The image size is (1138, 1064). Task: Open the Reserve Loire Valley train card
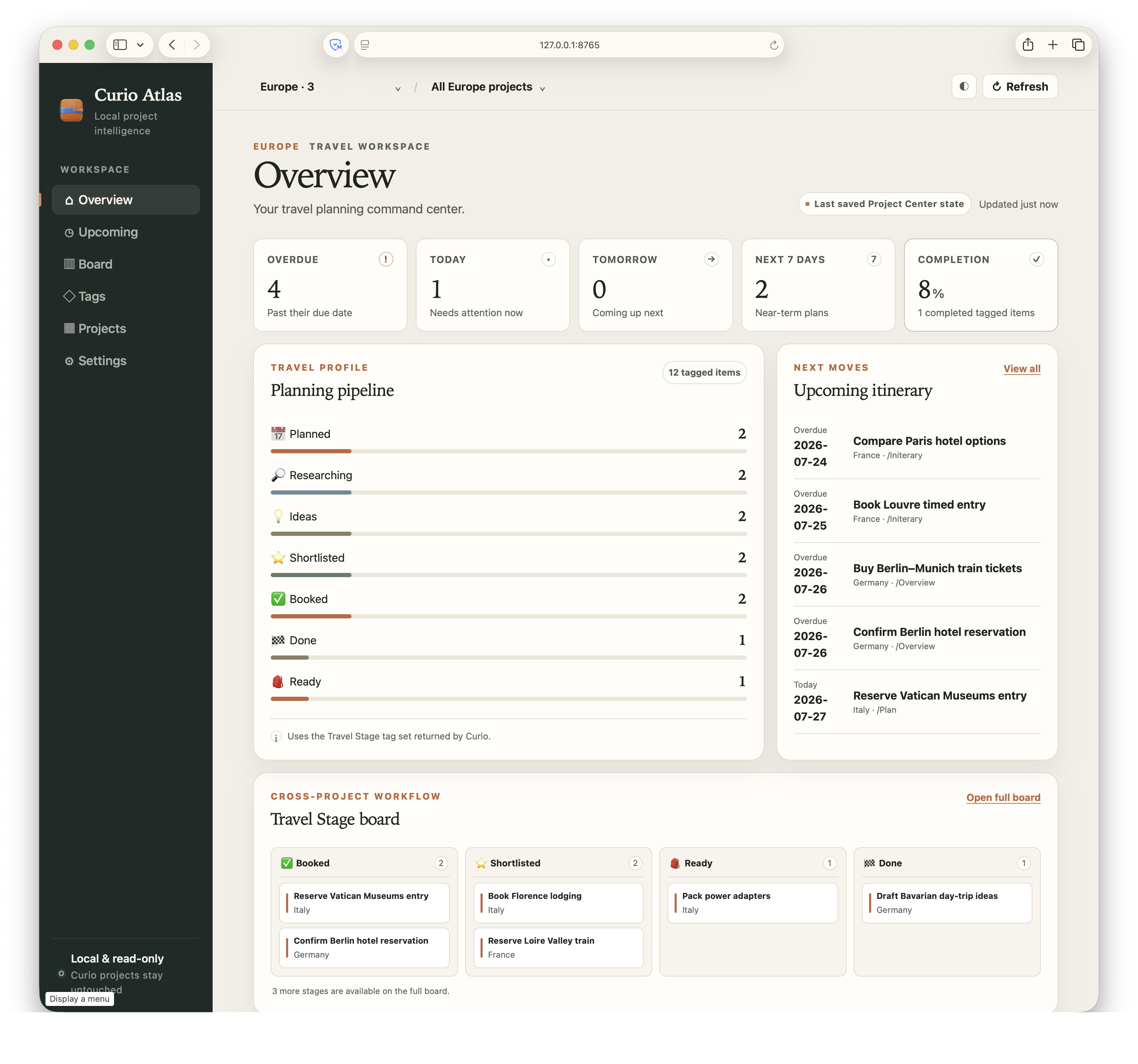pyautogui.click(x=559, y=948)
